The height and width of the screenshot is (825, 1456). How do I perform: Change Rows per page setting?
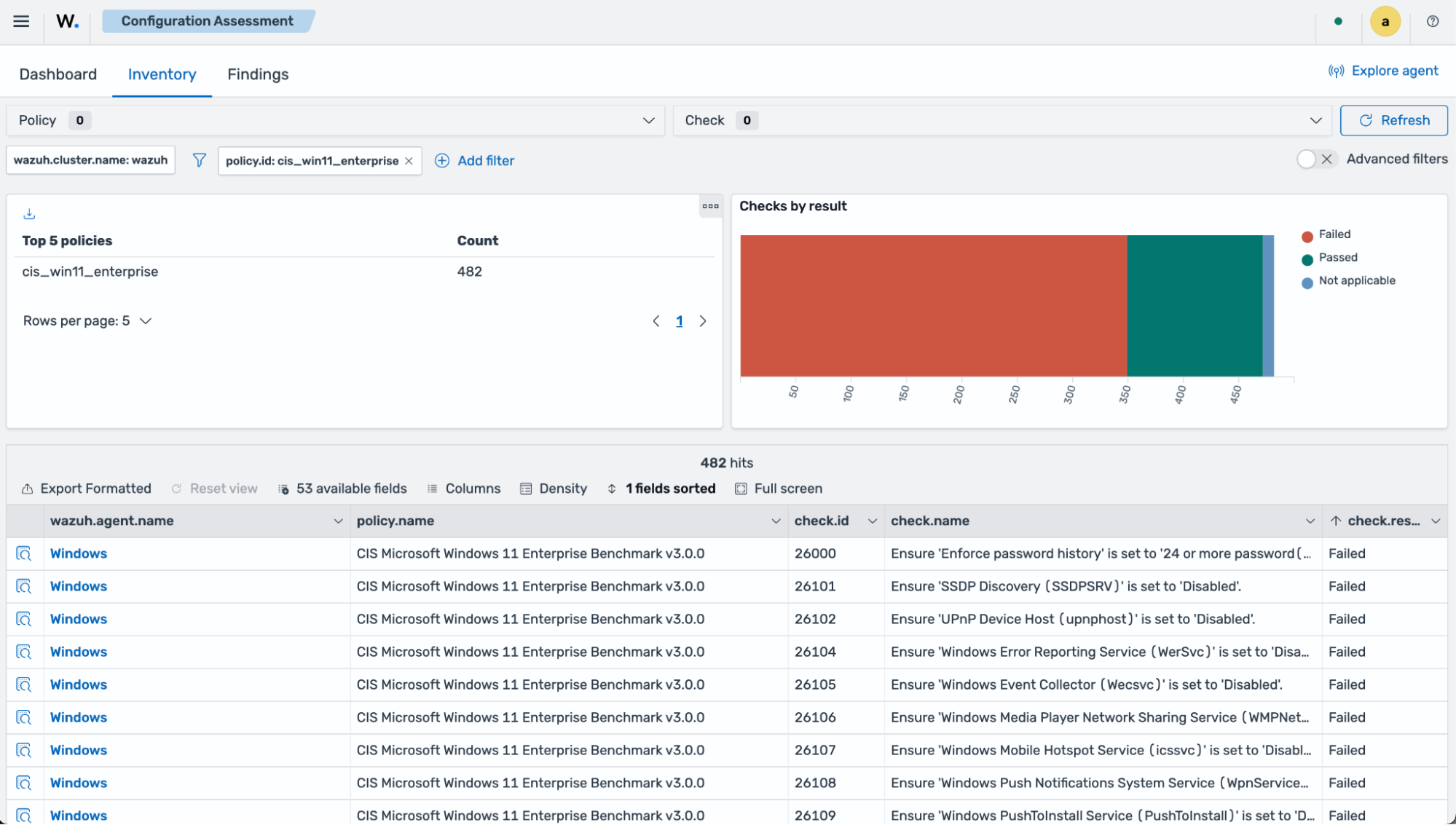click(x=87, y=321)
